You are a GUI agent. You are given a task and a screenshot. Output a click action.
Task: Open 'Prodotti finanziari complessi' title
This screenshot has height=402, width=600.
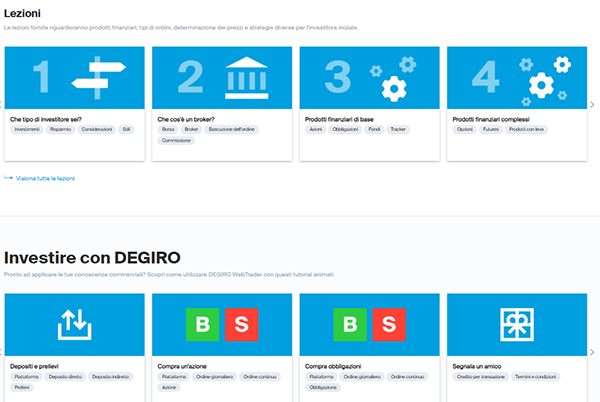pos(491,119)
